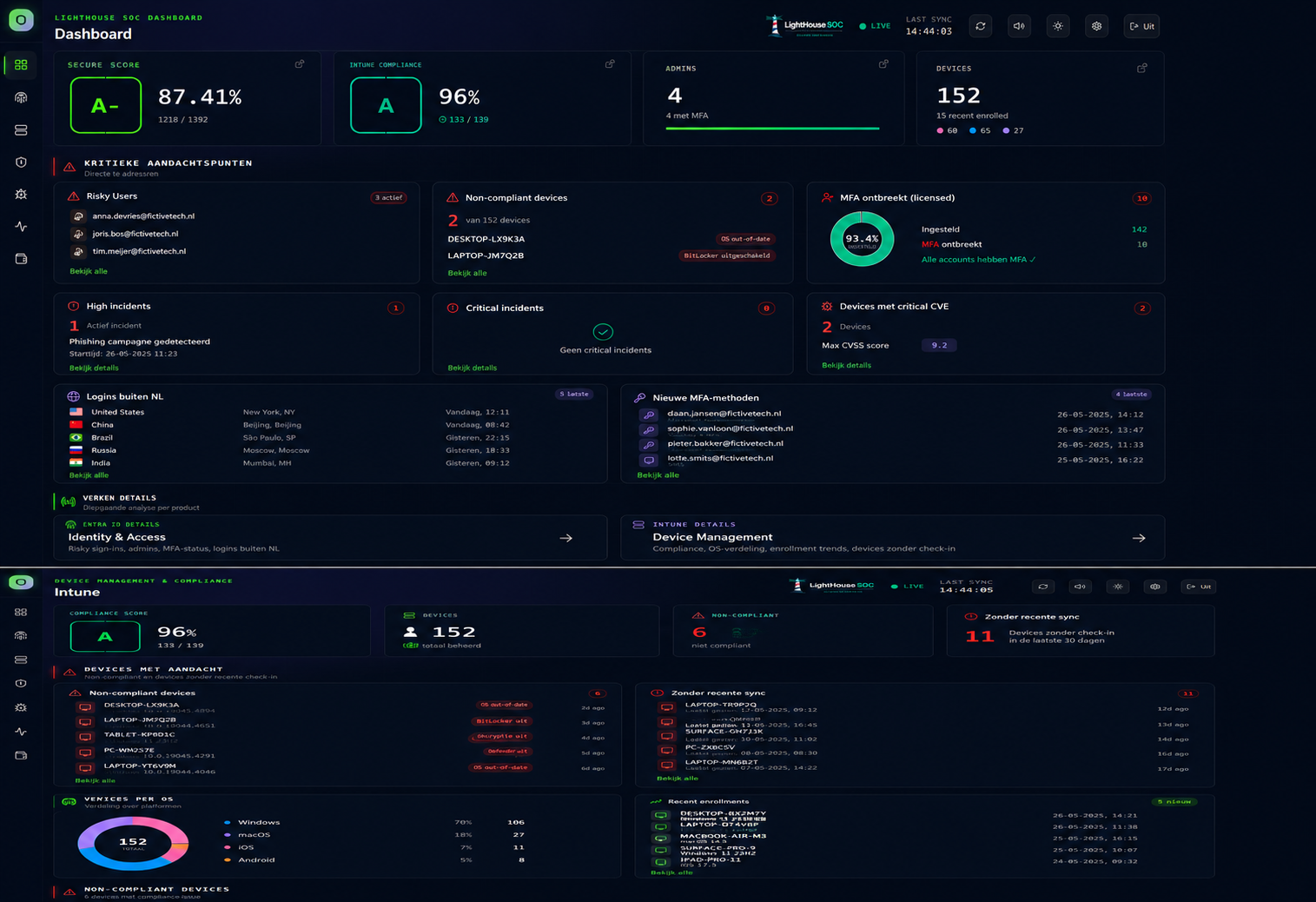Click Bekijk alle under Risky Users

[x=89, y=271]
